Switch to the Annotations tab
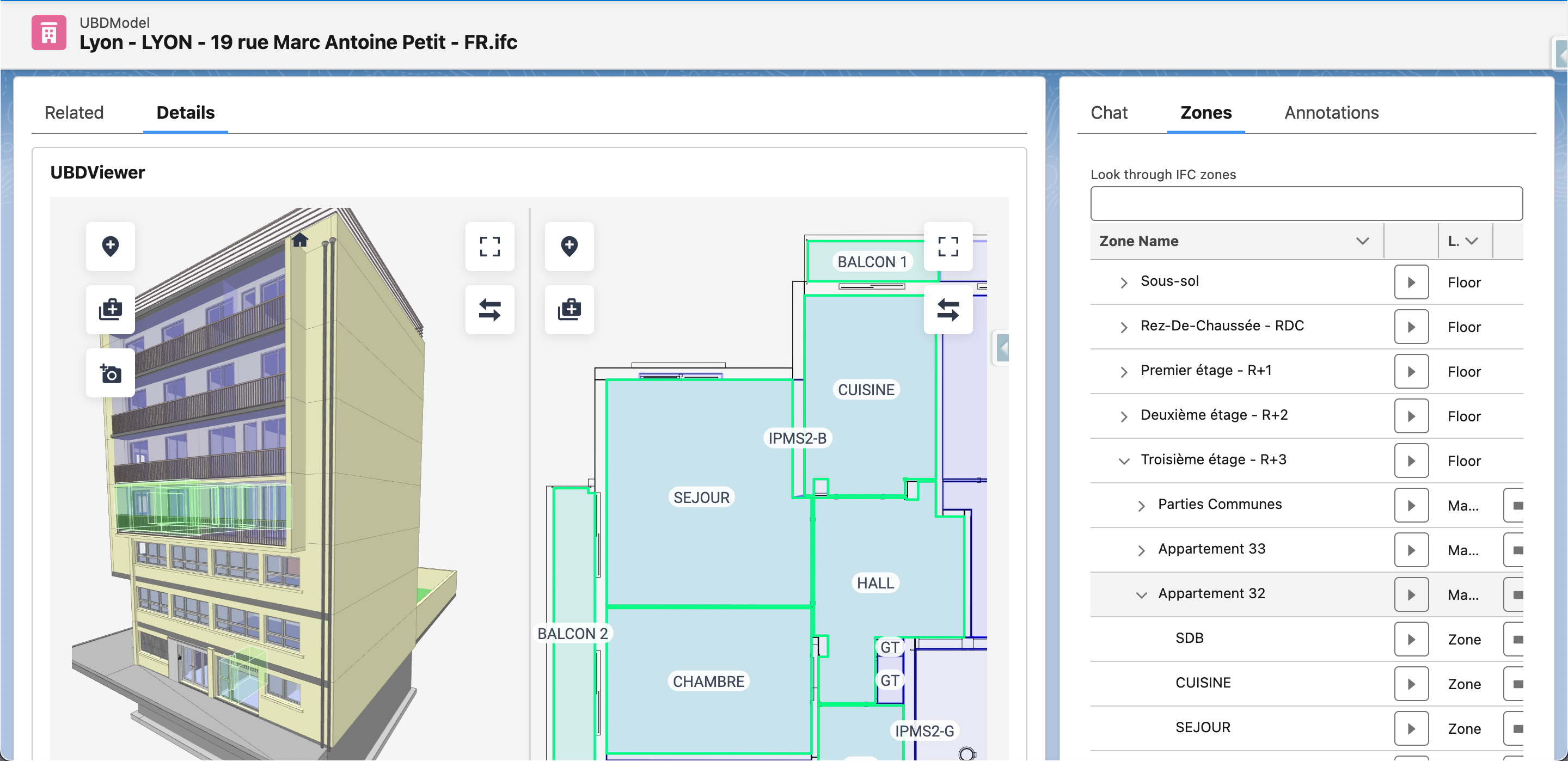Image resolution: width=1568 pixels, height=761 pixels. (x=1331, y=113)
